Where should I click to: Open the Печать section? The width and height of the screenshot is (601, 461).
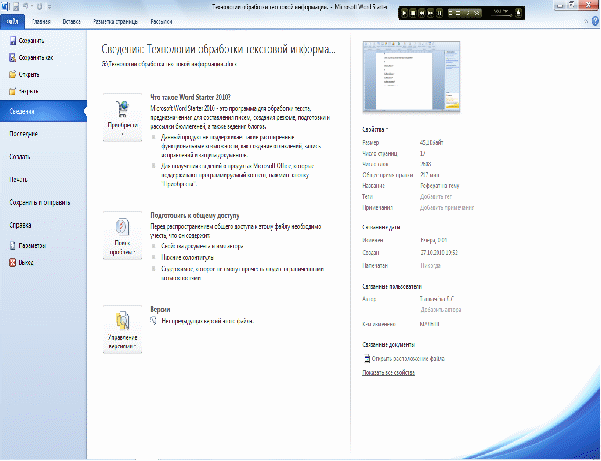click(18, 179)
